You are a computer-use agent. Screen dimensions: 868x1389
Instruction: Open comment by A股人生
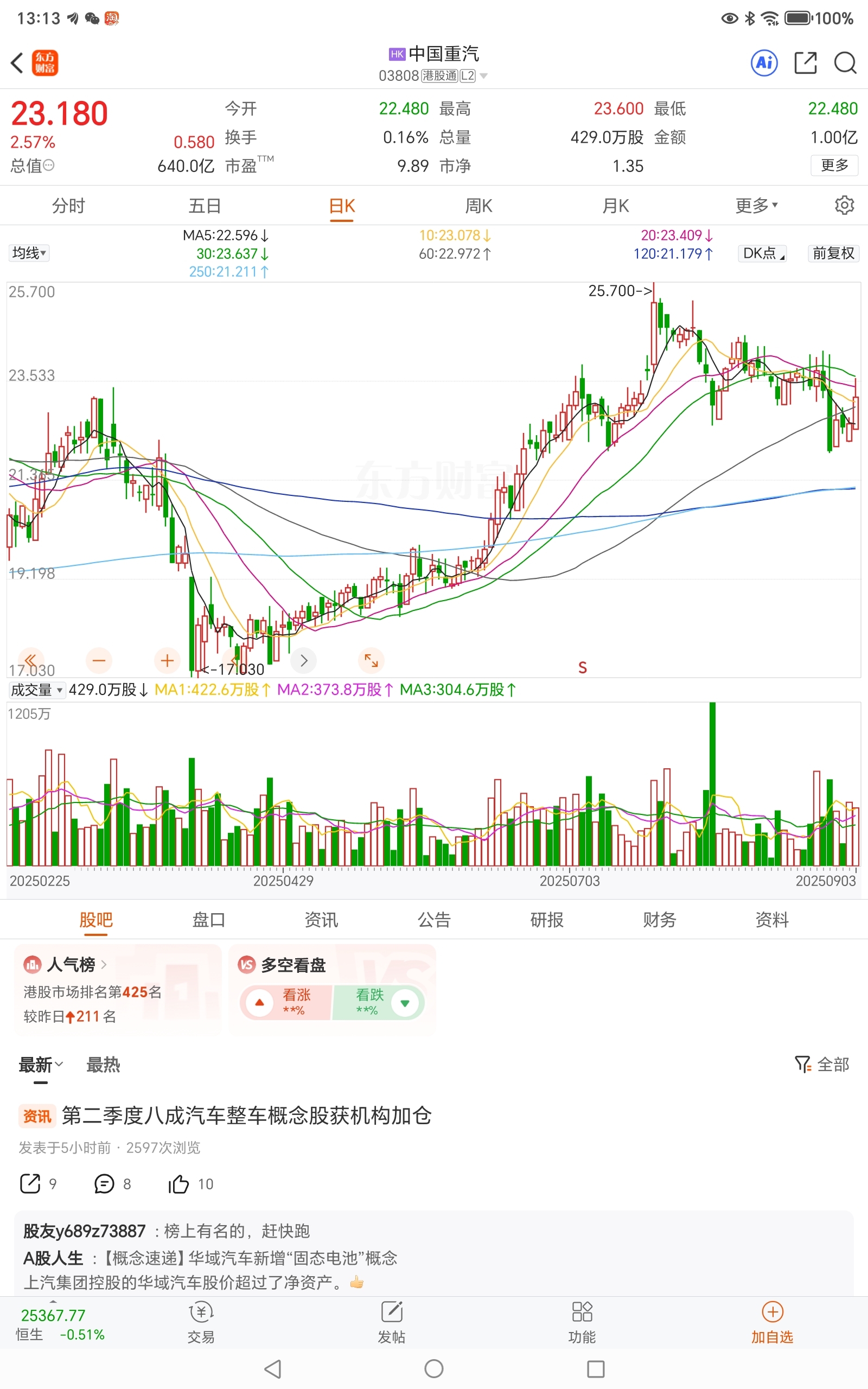(210, 1270)
